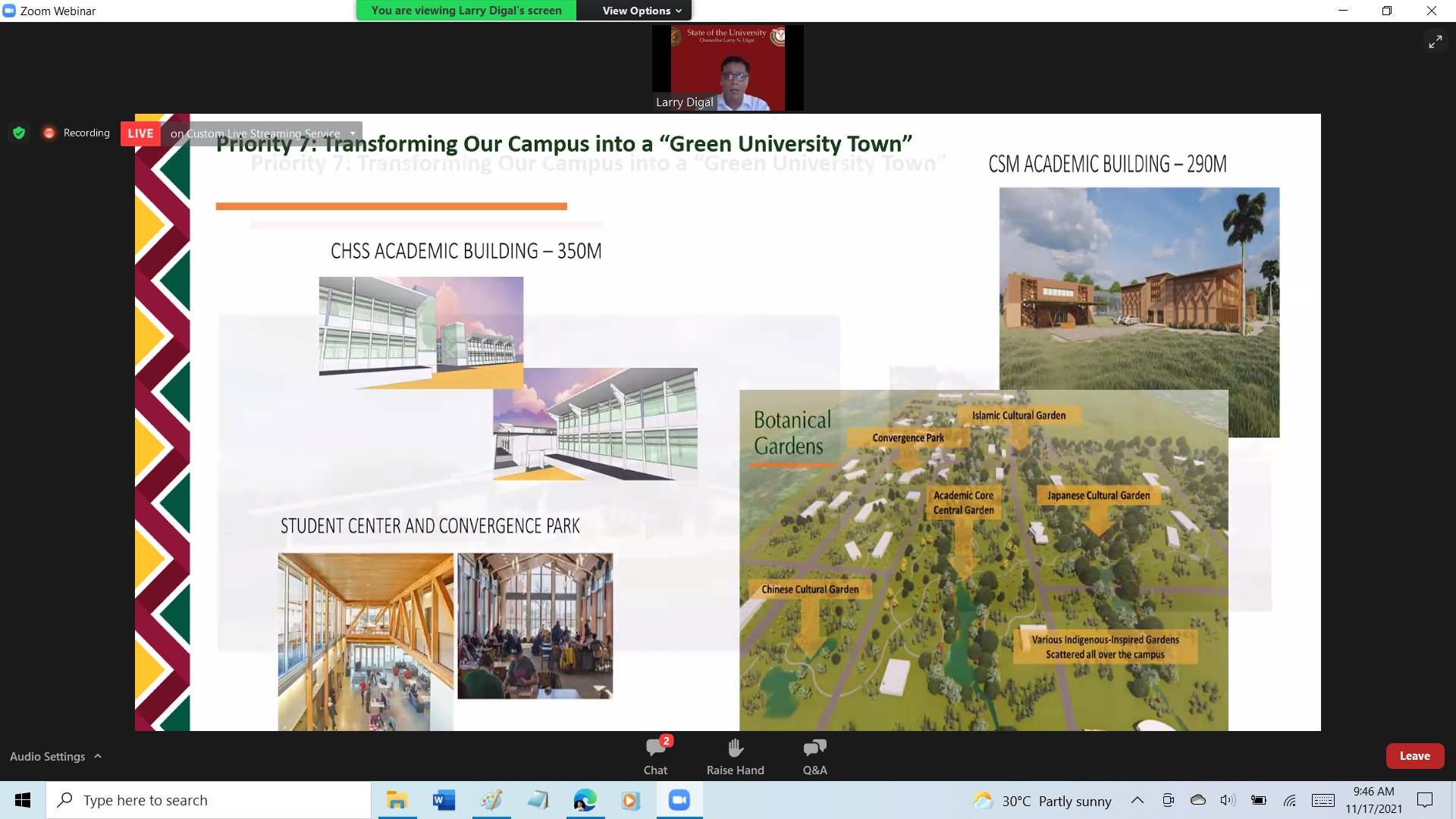This screenshot has height=819, width=1456.
Task: Click the LIVE streaming badge
Action: tap(140, 133)
